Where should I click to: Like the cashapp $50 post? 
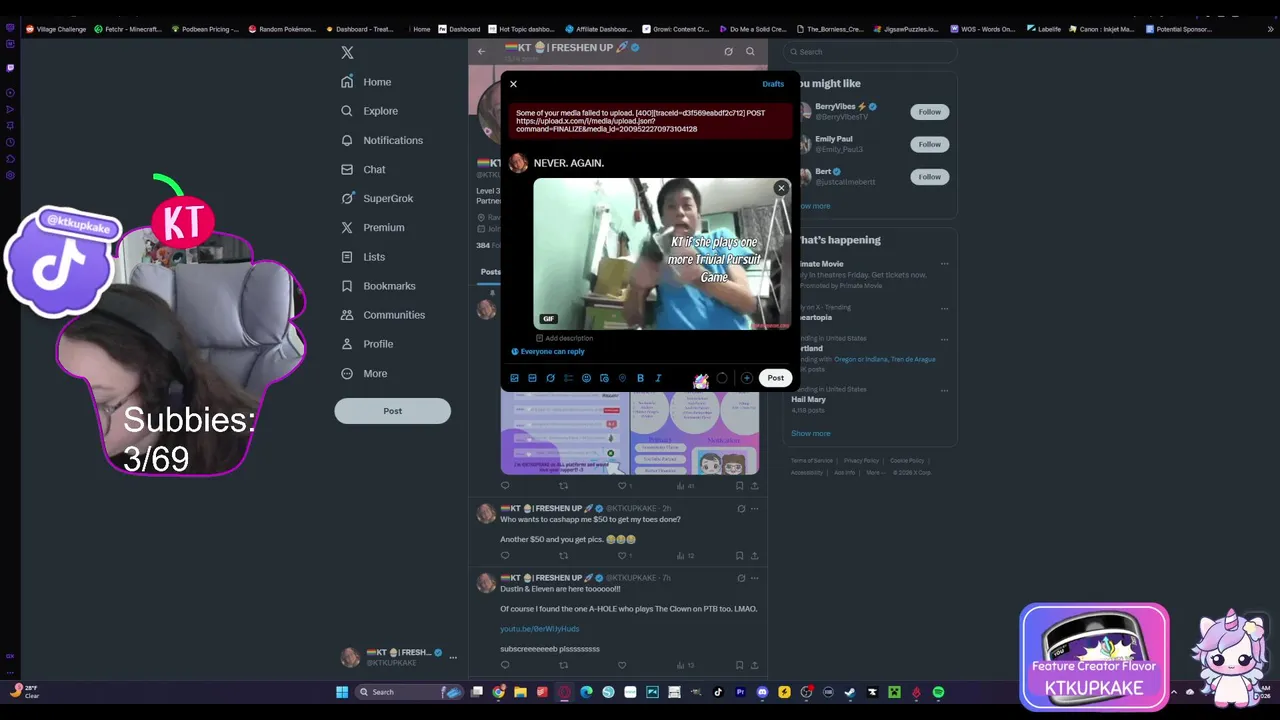[x=621, y=555]
